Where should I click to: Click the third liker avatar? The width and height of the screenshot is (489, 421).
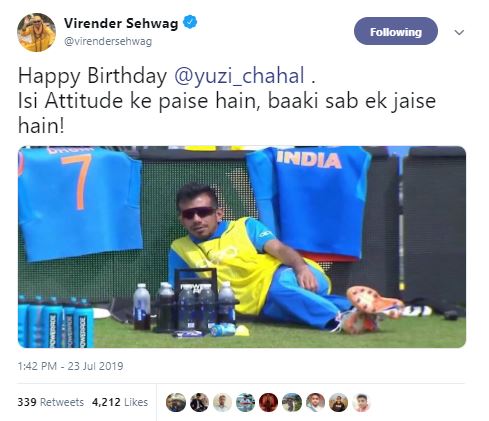(x=222, y=402)
